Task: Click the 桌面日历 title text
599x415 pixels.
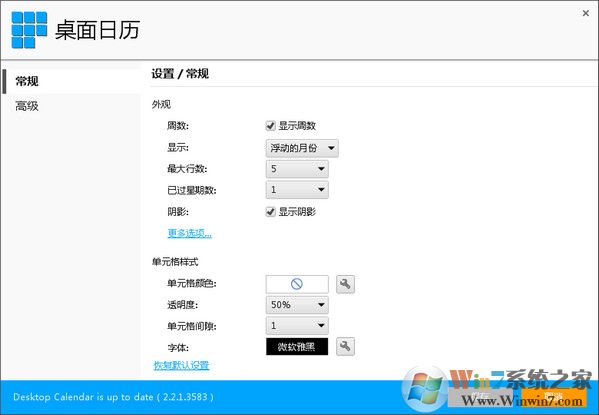Action: [x=97, y=30]
